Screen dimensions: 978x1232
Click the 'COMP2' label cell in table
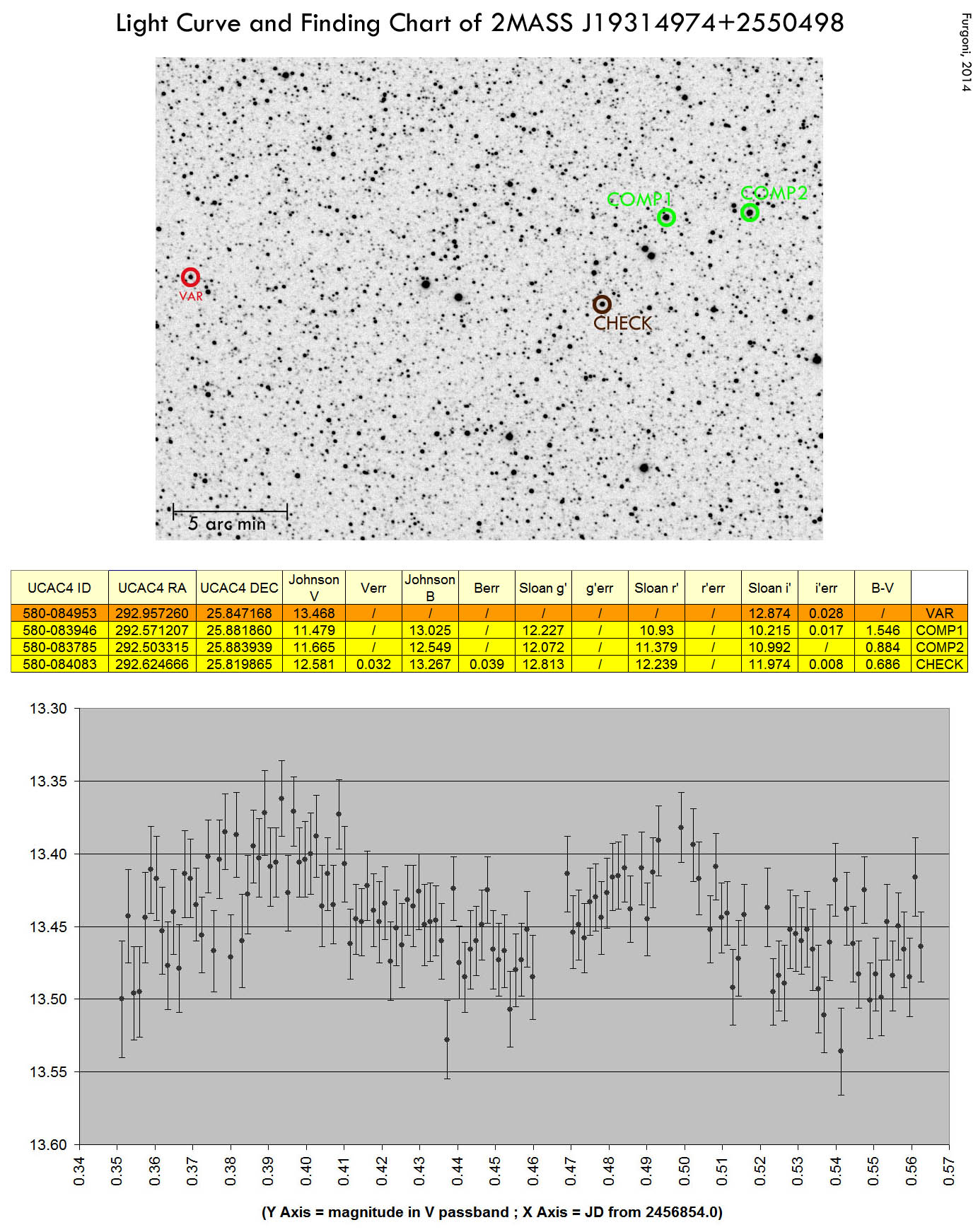point(939,647)
